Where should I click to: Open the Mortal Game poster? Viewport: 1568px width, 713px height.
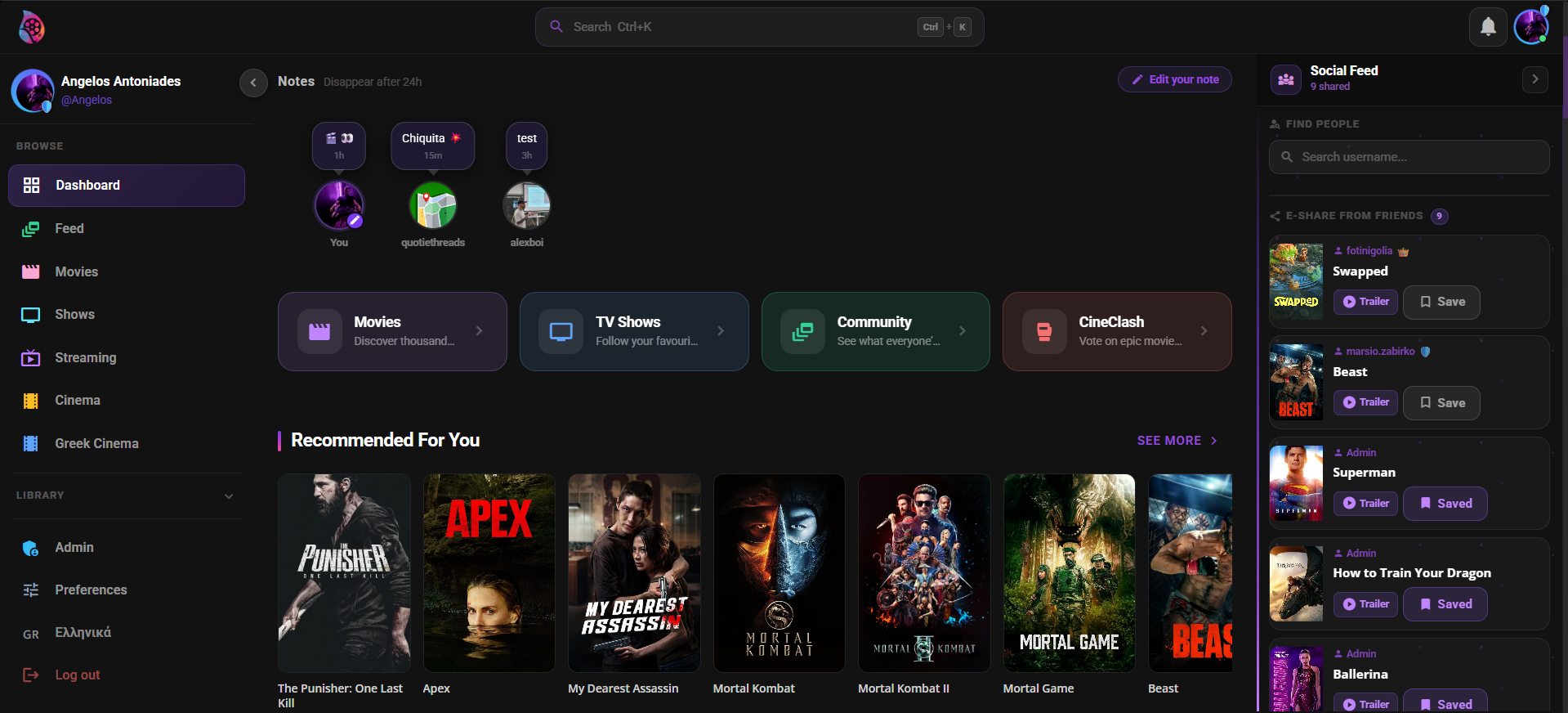click(x=1070, y=573)
